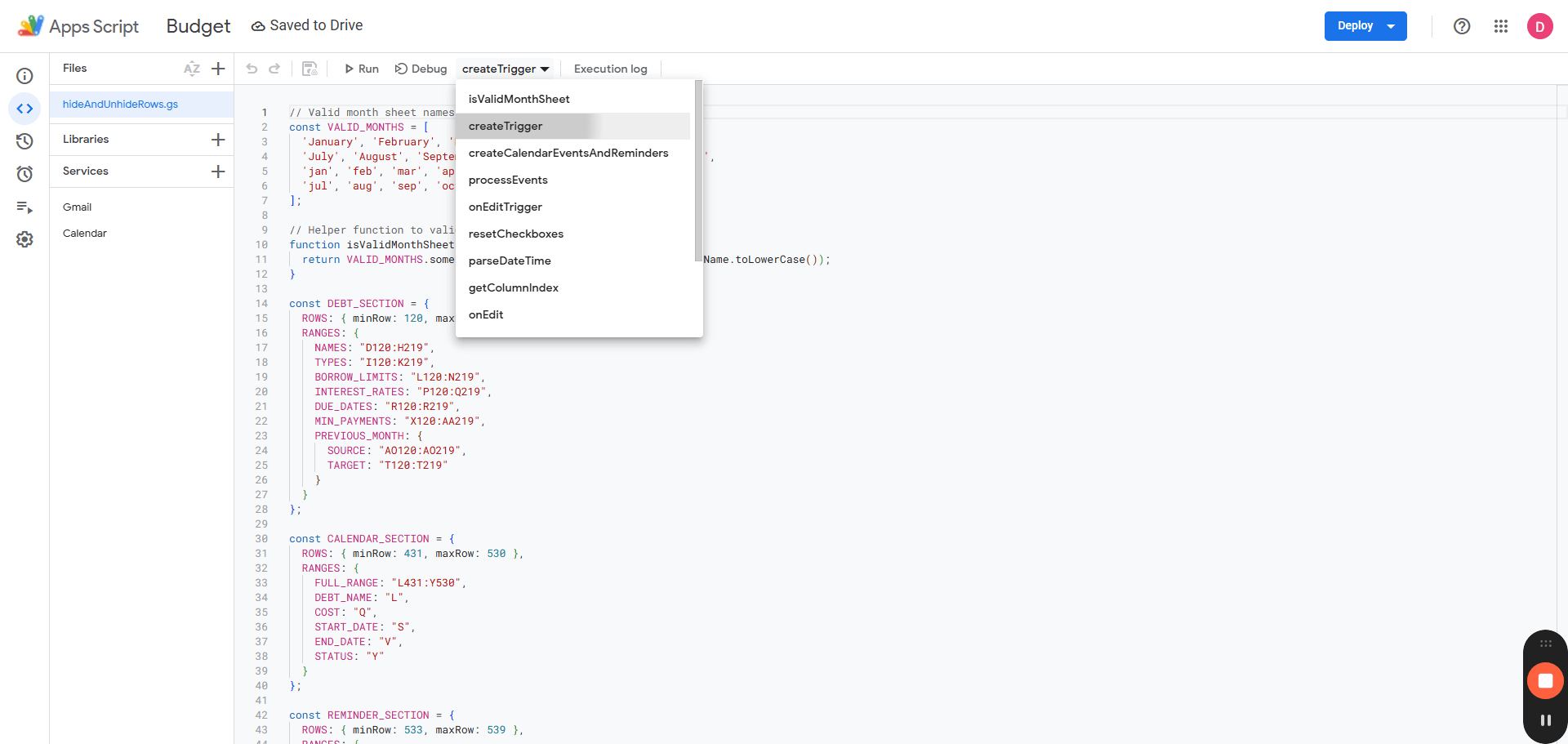
Task: Choose getColumnIndex from the dropdown
Action: (x=573, y=287)
